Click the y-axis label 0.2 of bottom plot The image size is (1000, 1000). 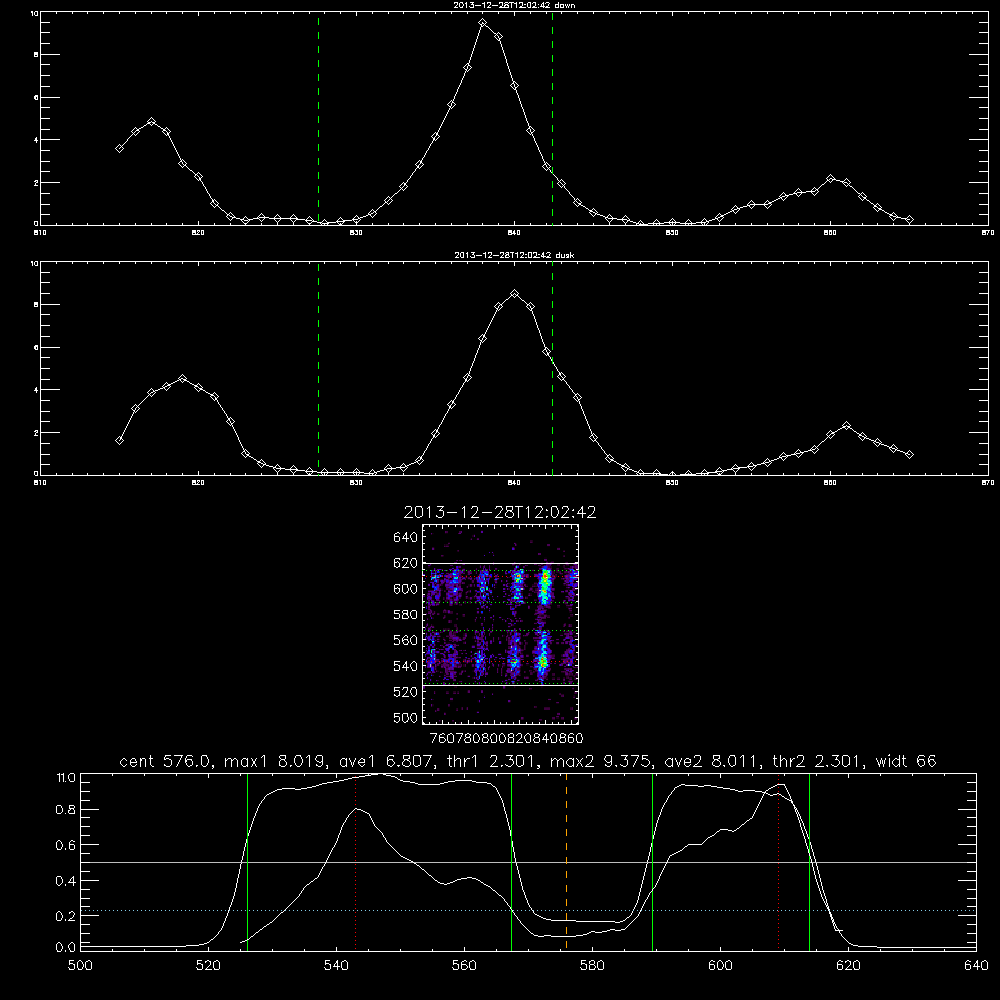(66, 916)
